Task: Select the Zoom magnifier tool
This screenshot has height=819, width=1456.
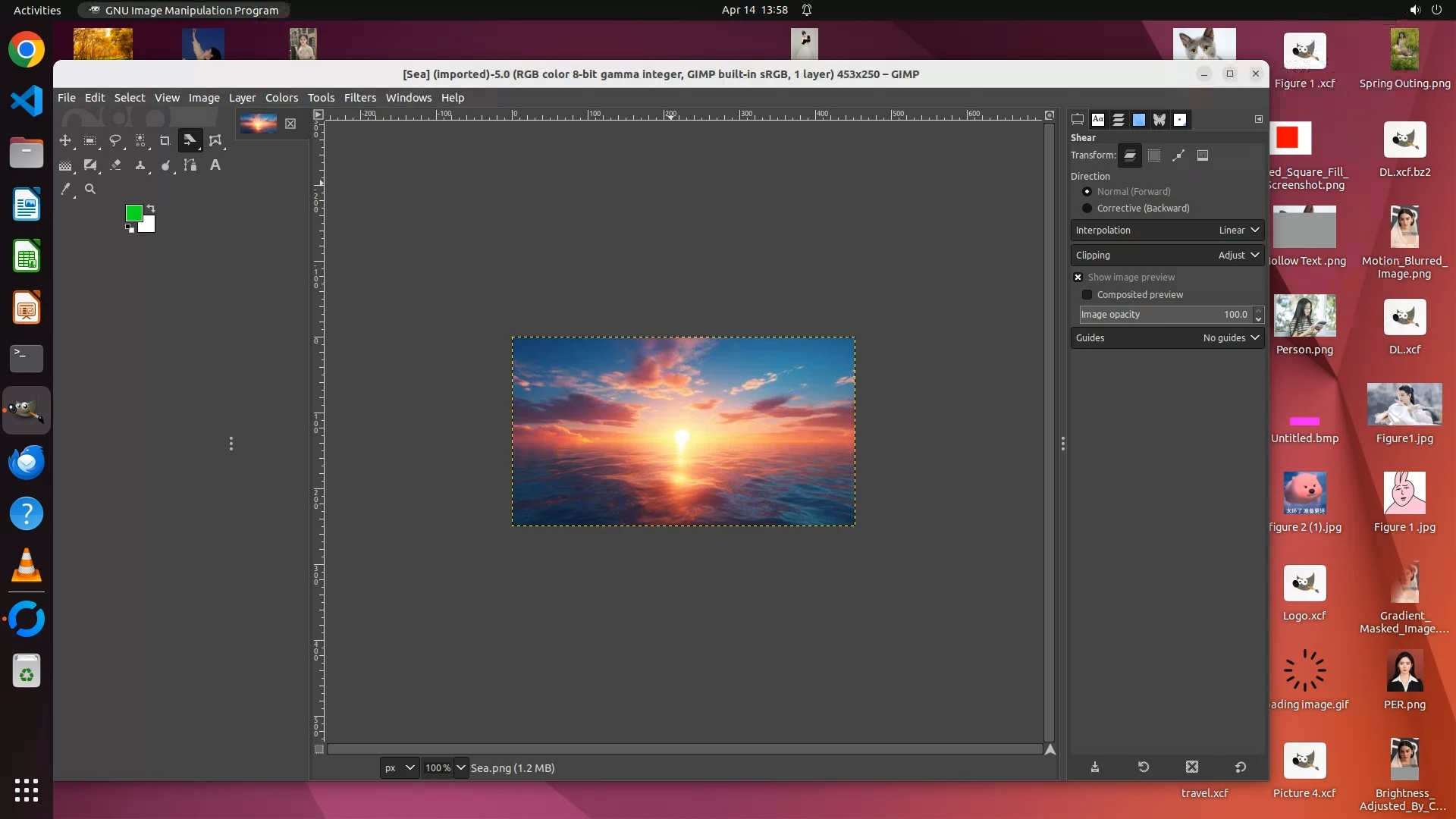Action: tap(90, 189)
